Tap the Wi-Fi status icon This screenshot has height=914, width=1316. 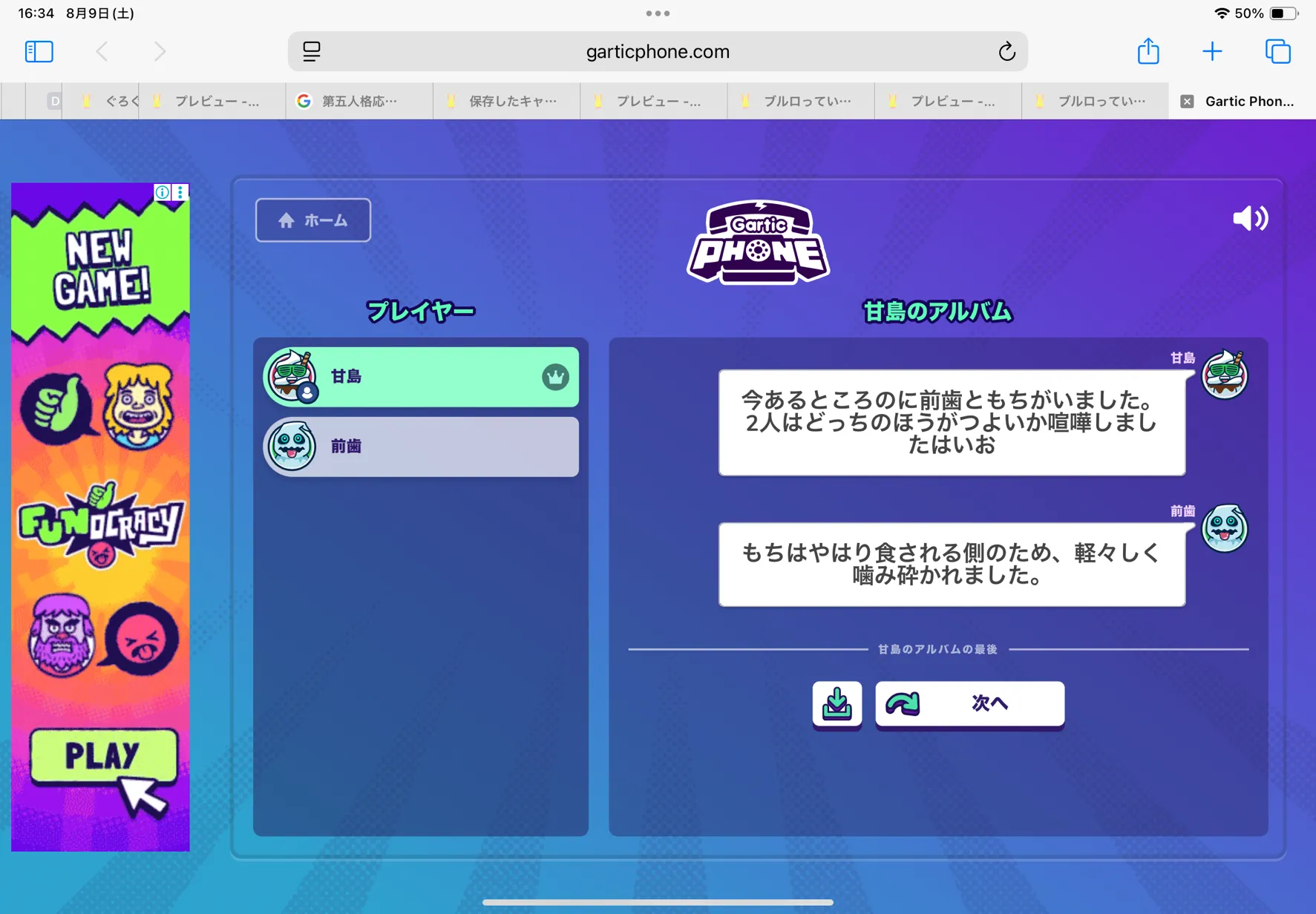coord(1222,13)
